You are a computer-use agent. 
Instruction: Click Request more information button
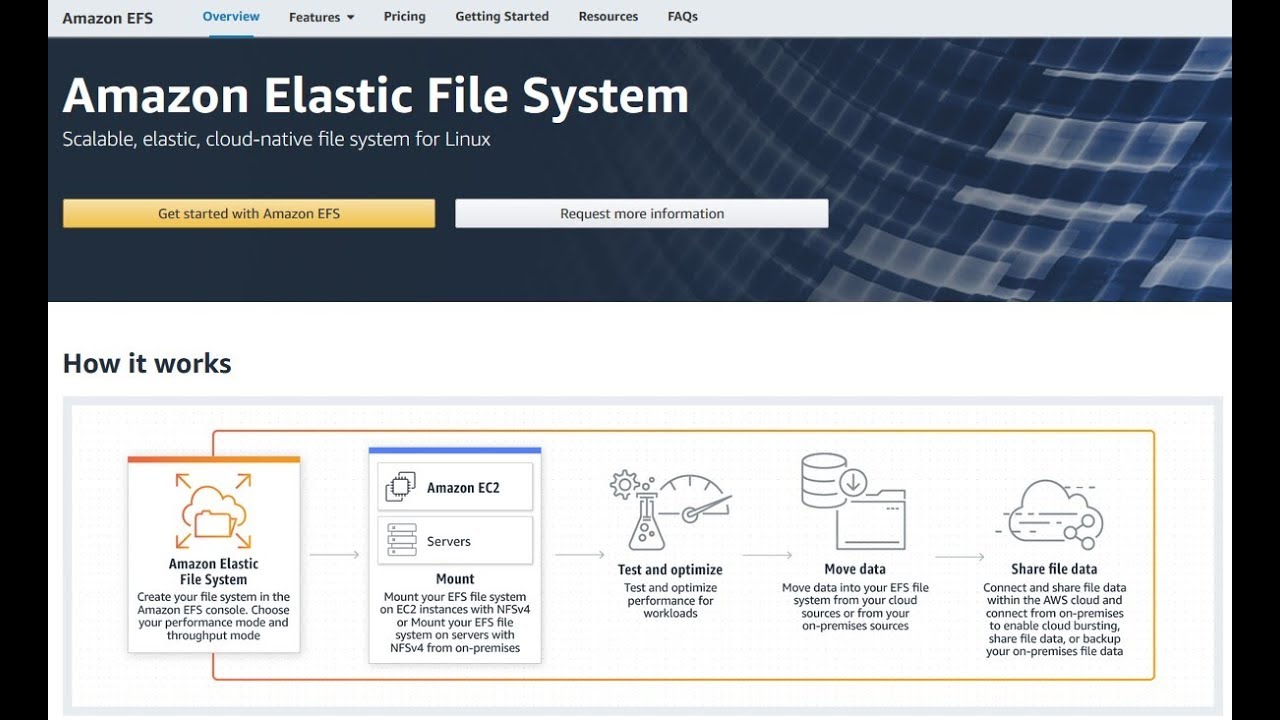(x=642, y=213)
